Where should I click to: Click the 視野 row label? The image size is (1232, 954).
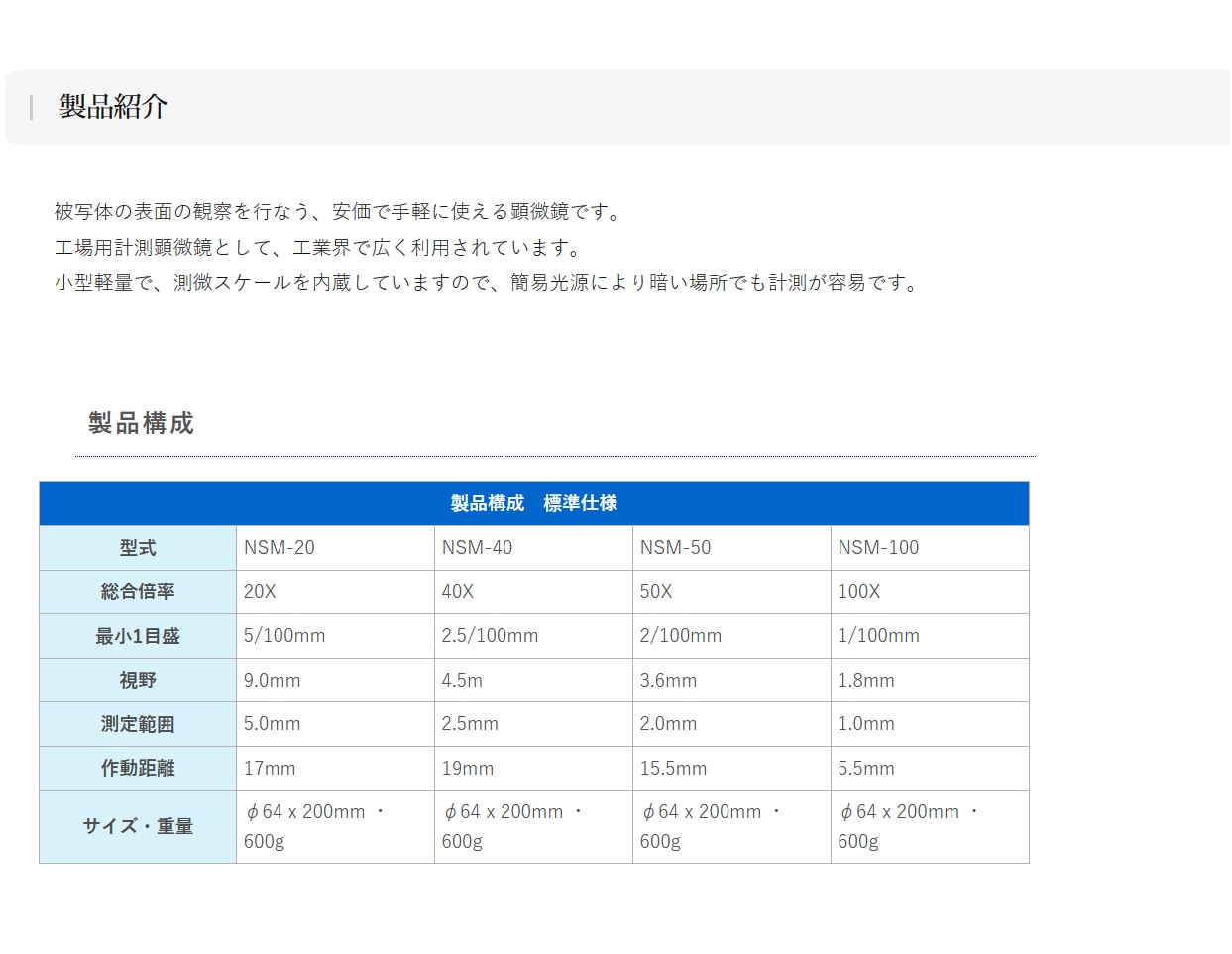tap(138, 681)
